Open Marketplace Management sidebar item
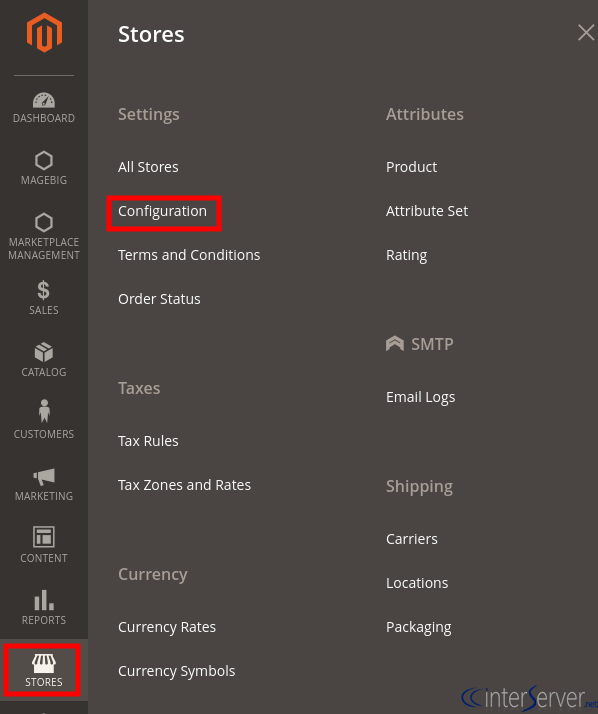Image resolution: width=598 pixels, height=714 pixels. tap(44, 236)
